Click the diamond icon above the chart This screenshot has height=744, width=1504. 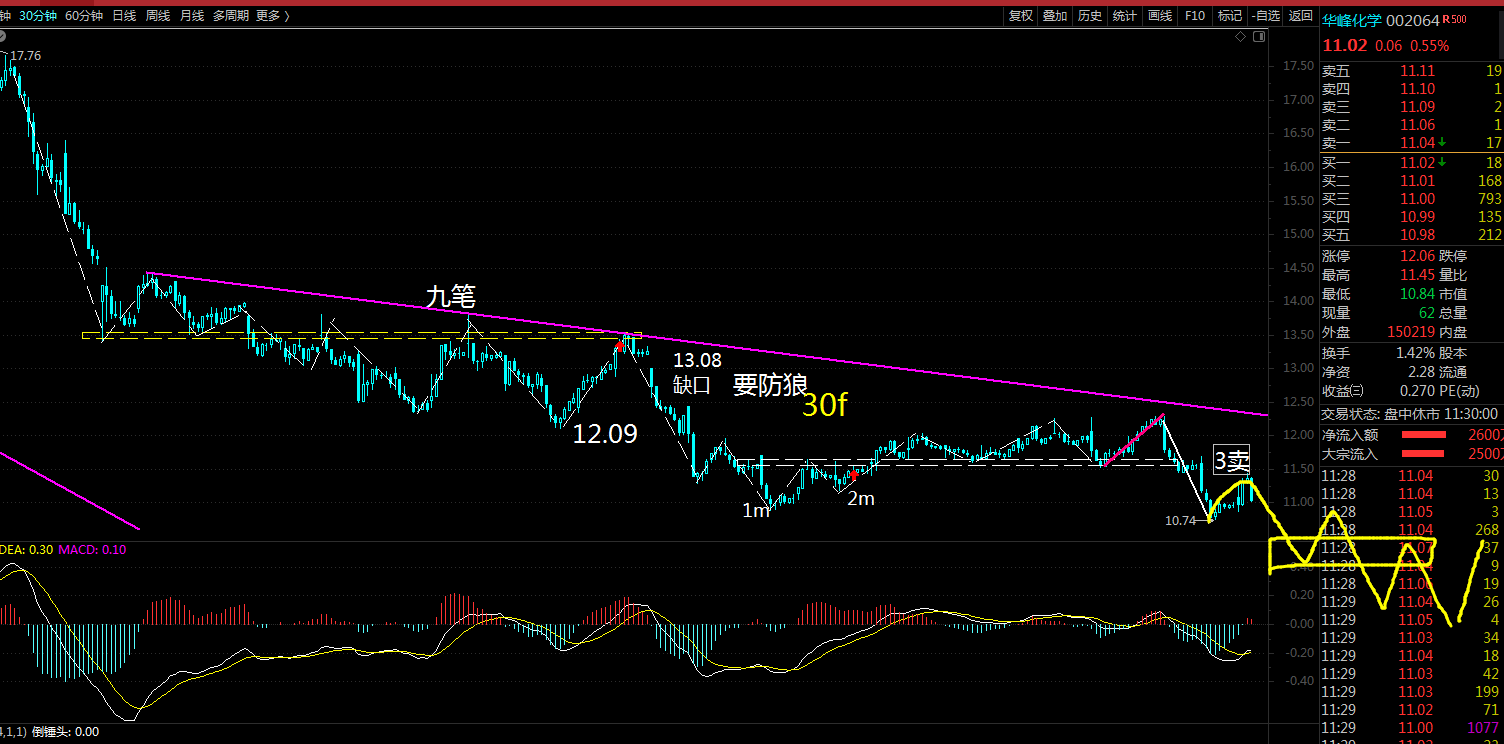pos(1241,36)
